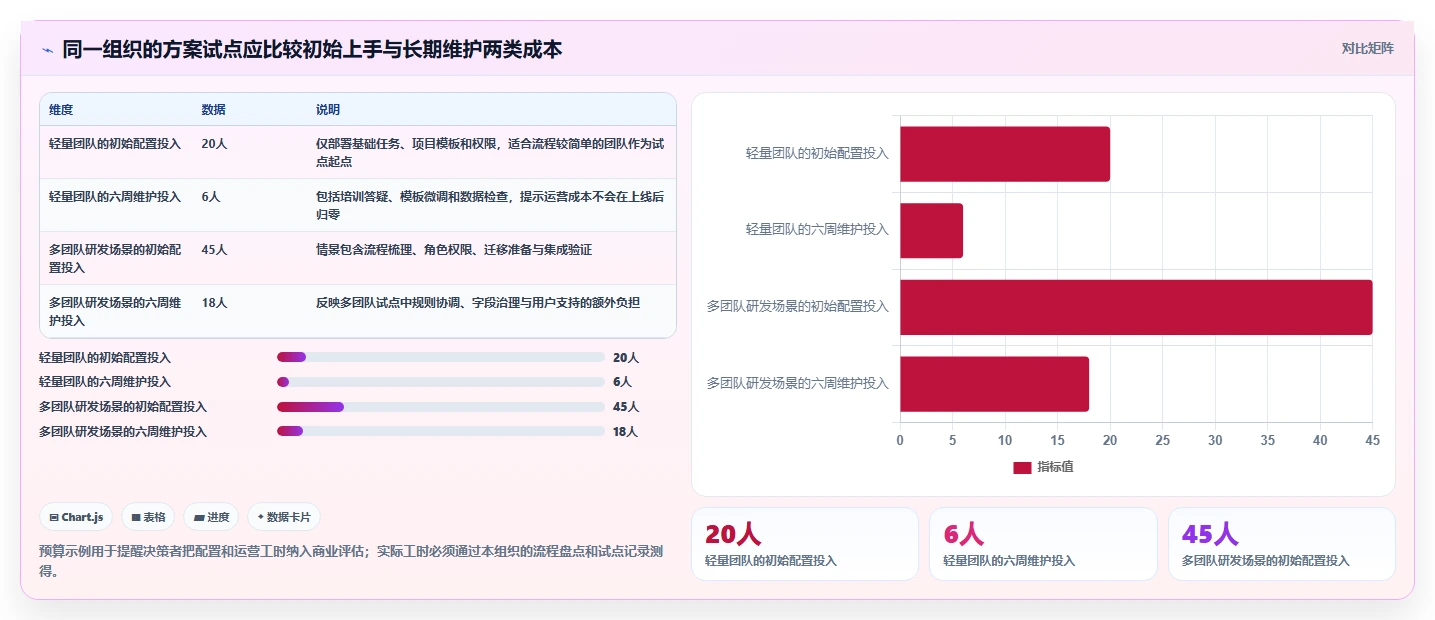
Task: Click x-axis tick label 40
Action: [1320, 440]
